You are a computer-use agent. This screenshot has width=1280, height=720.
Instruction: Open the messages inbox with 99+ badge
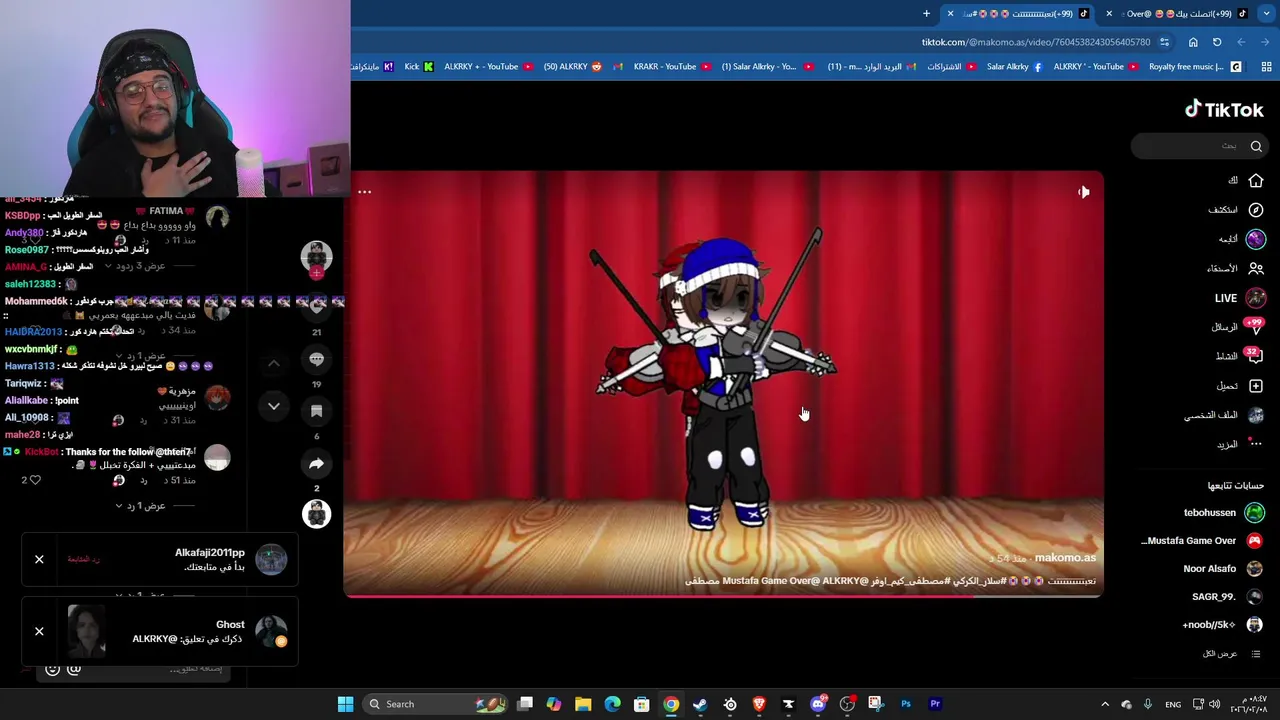click(1254, 327)
